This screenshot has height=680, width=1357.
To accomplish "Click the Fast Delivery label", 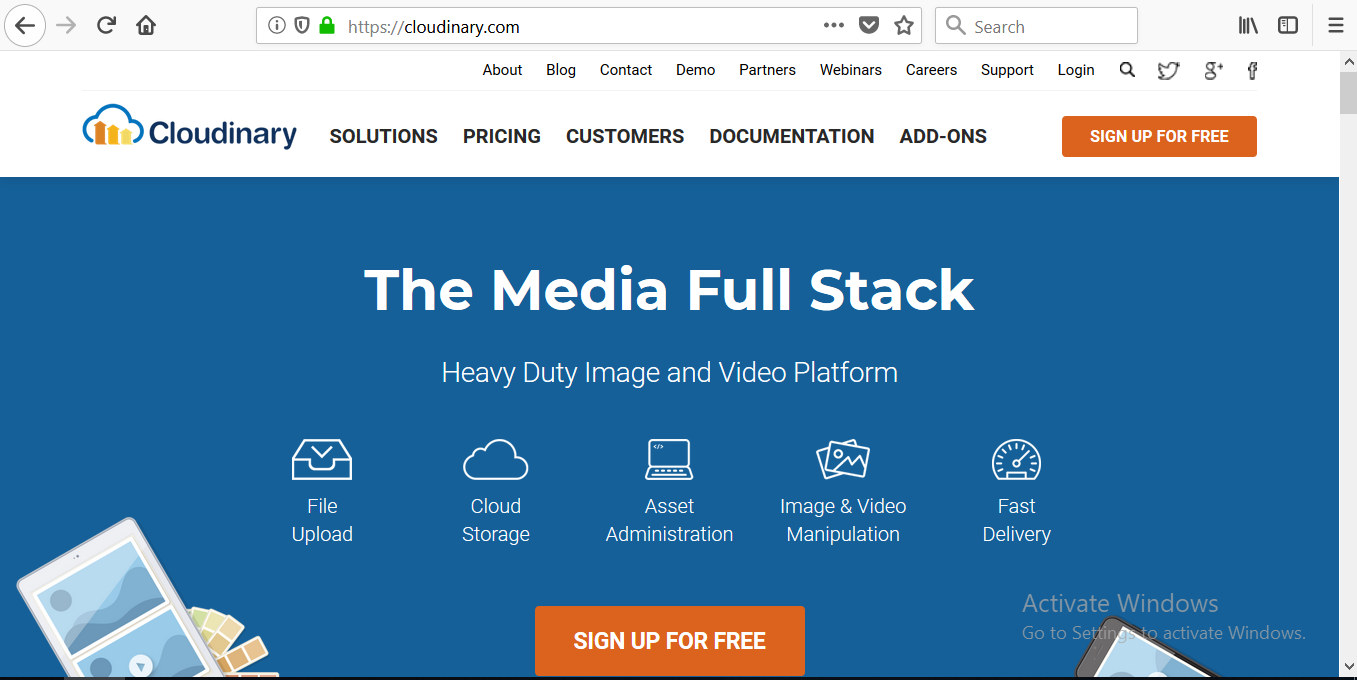I will point(1016,520).
